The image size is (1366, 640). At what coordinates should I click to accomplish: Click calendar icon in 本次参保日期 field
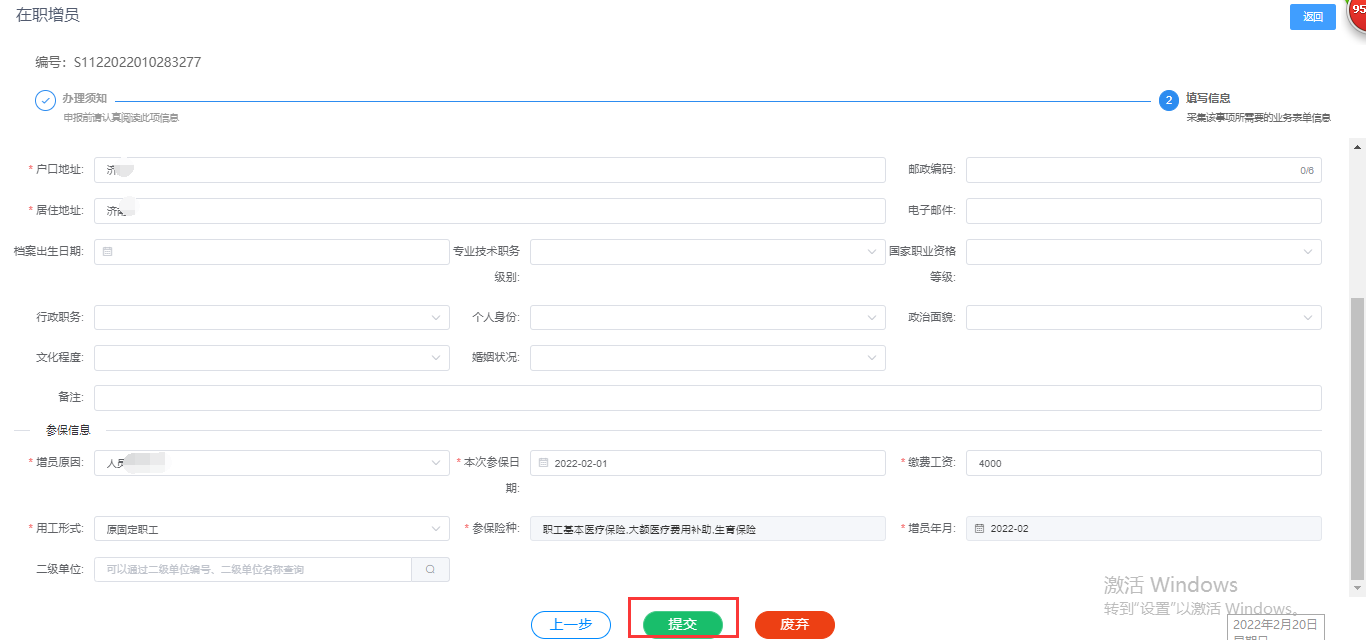(x=543, y=463)
